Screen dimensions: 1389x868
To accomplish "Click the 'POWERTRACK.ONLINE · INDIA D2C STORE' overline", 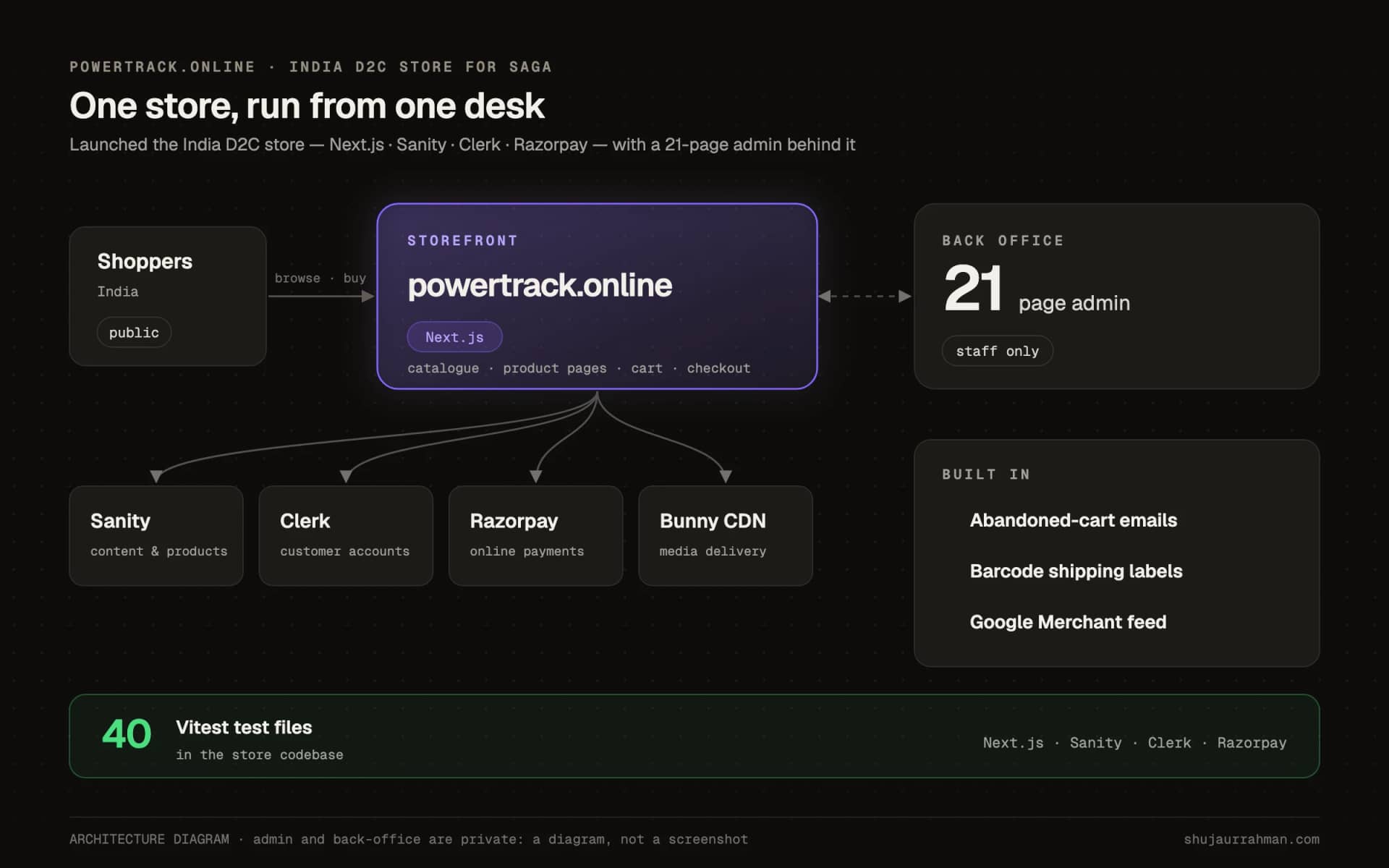I will (x=310, y=67).
